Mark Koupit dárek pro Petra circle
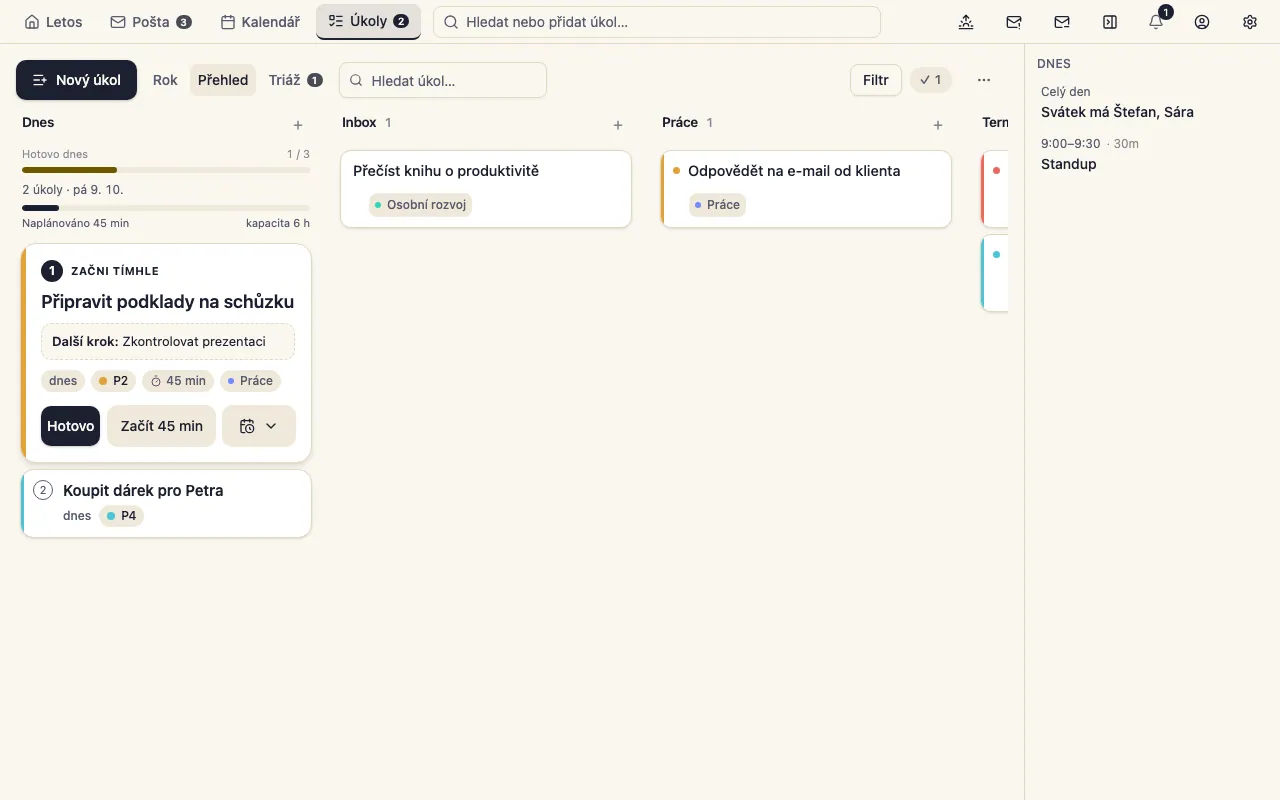This screenshot has width=1280, height=800. pos(43,490)
